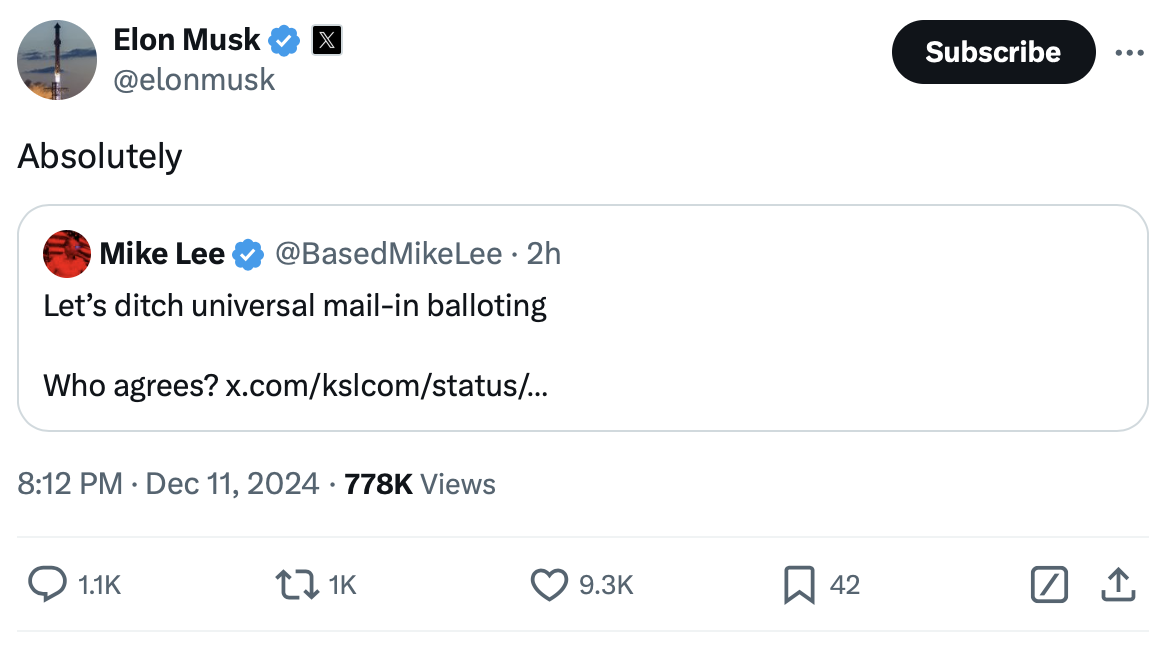Open the @elonmusk handle link

pos(194,79)
